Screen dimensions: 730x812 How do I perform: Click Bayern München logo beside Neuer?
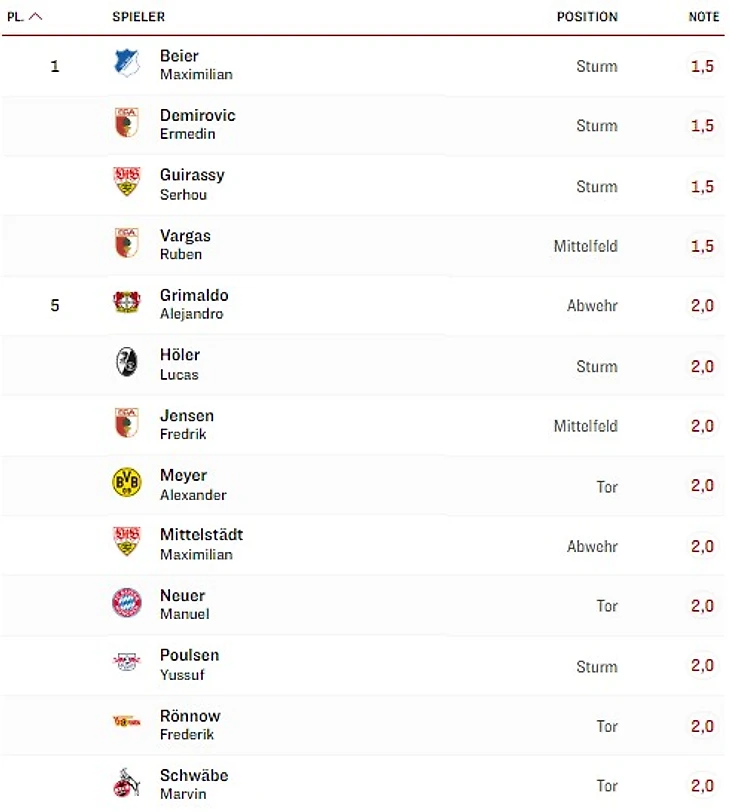point(127,604)
